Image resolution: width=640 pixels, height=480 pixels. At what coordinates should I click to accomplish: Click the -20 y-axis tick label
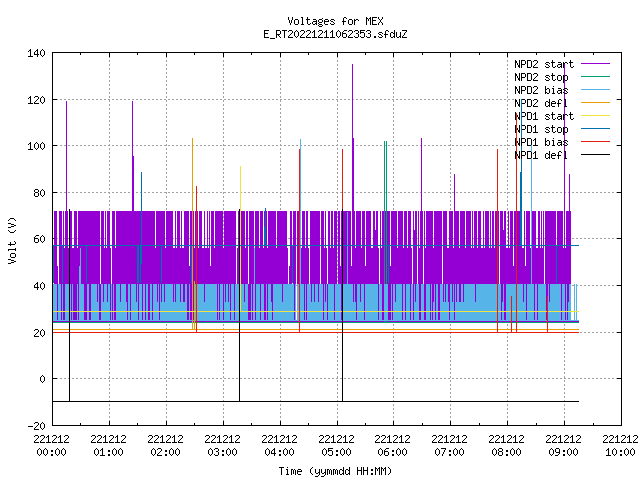pyautogui.click(x=36, y=426)
